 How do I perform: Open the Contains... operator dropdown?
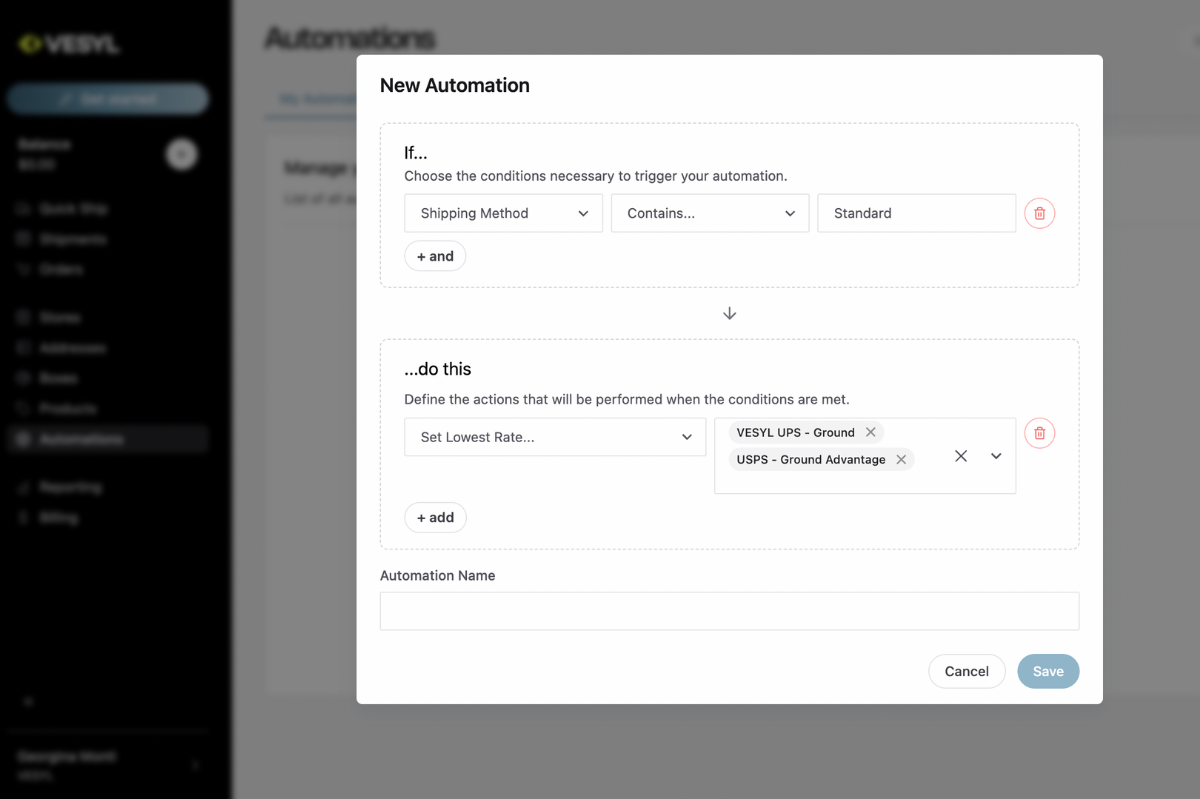pos(710,213)
